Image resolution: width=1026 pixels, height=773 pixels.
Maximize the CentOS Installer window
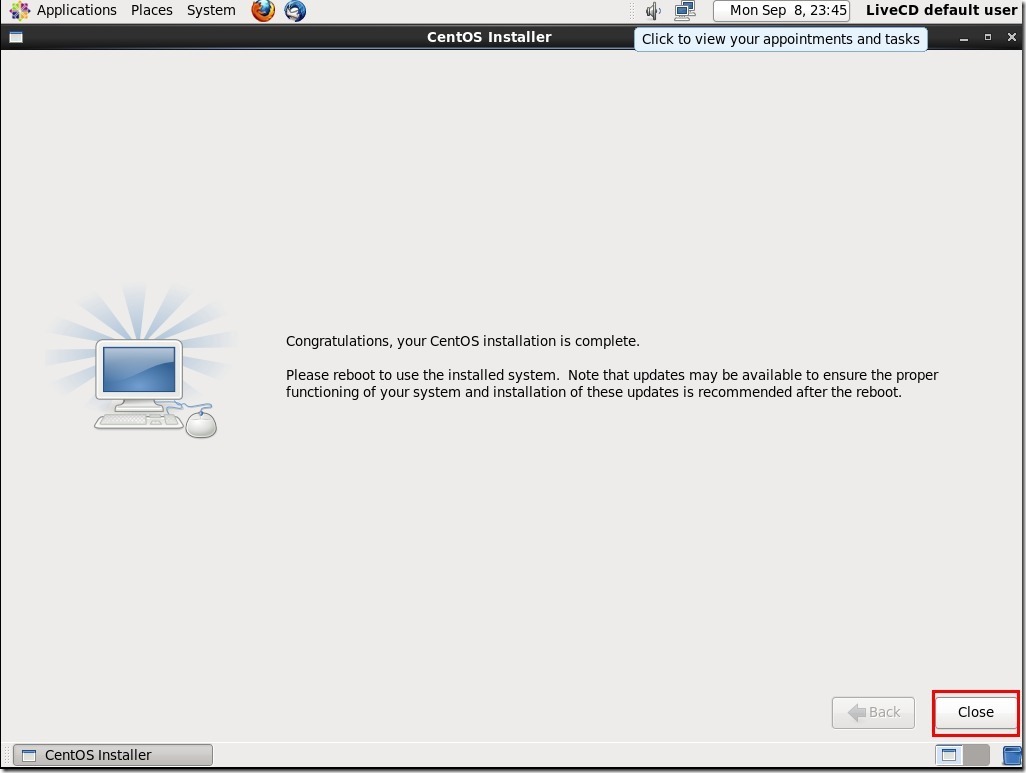[987, 37]
